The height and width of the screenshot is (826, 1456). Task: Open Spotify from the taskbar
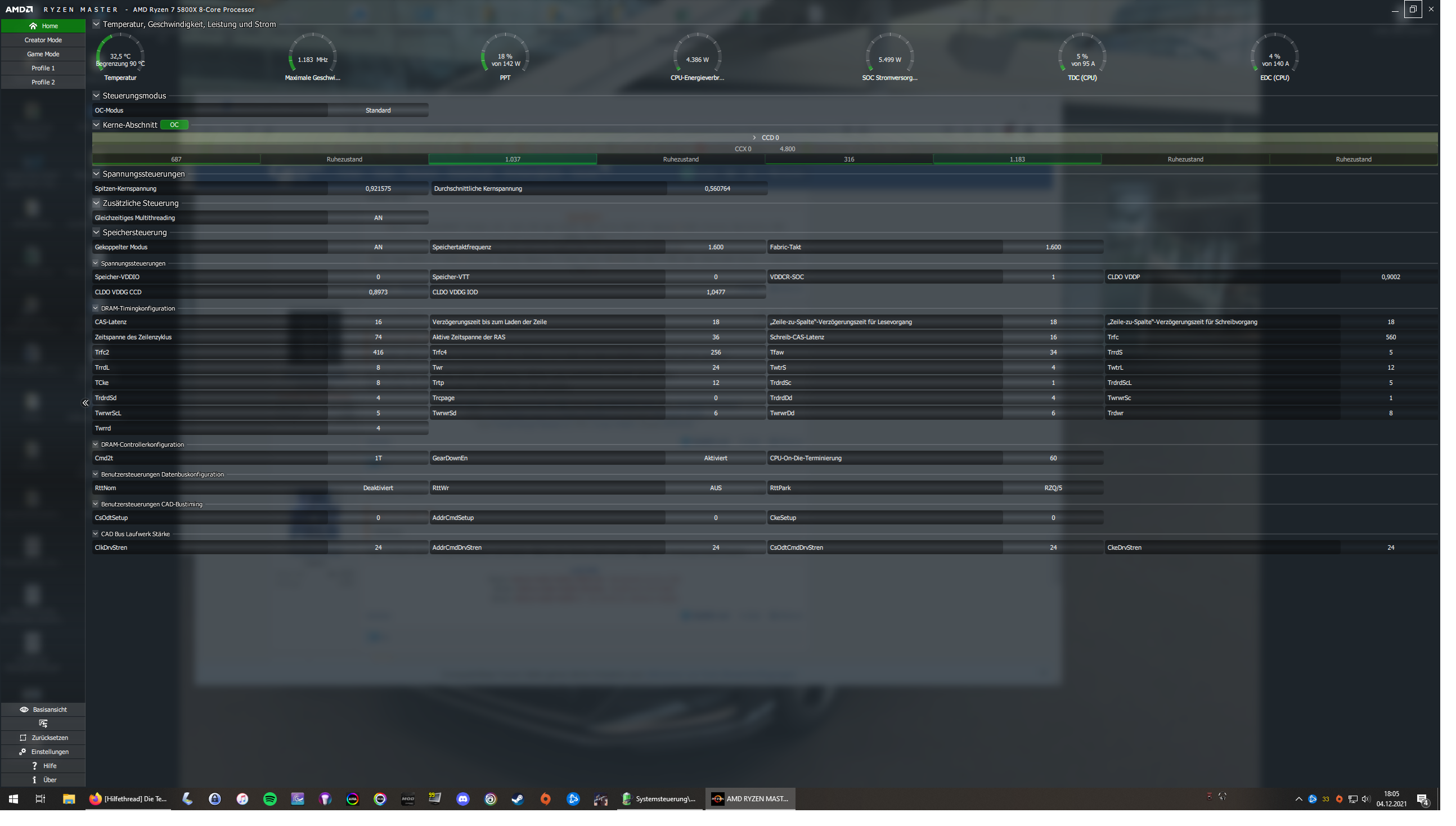point(270,799)
